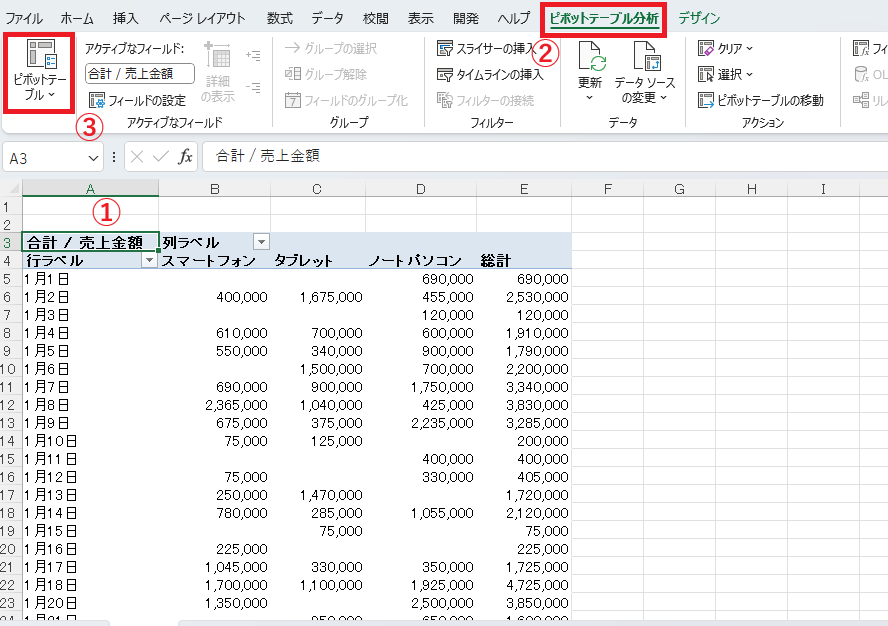
Task: Select the ピボットテーブル分析 tab
Action: click(x=604, y=19)
